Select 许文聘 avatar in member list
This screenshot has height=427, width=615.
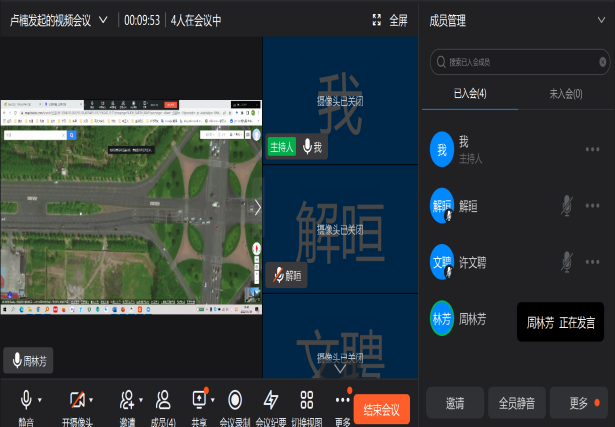[442, 262]
